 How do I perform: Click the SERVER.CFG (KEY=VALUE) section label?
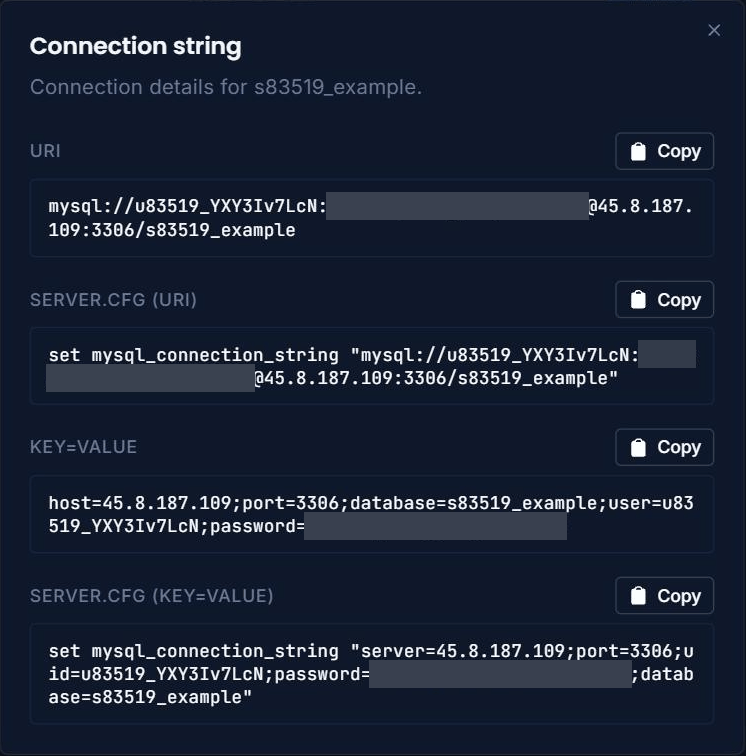click(x=151, y=596)
